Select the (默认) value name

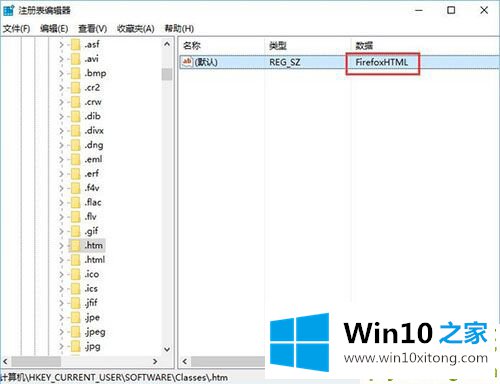pyautogui.click(x=206, y=62)
